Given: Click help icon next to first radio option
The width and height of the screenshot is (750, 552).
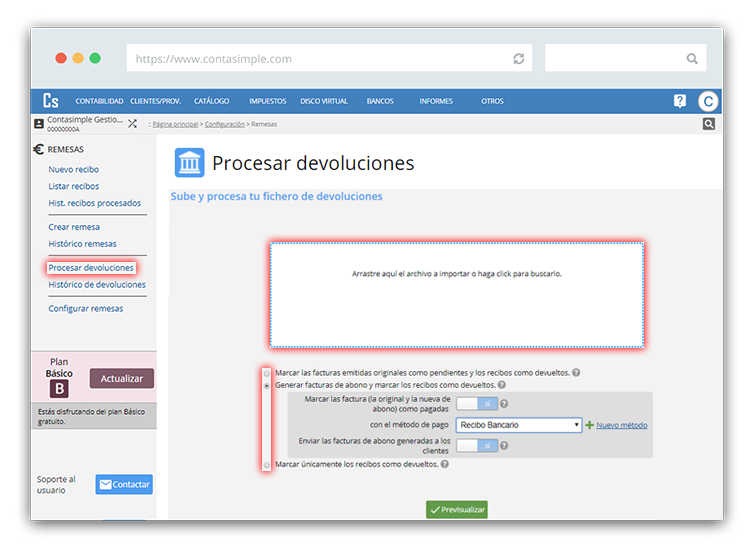Looking at the screenshot, I should (x=576, y=373).
